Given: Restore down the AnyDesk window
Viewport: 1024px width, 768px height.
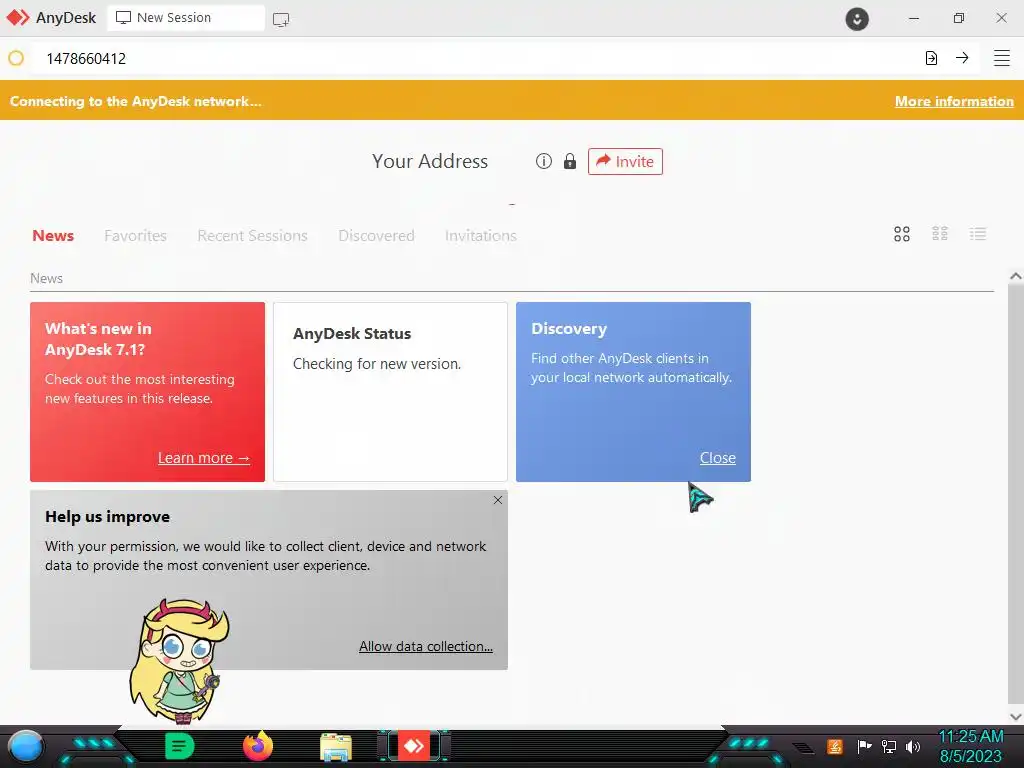Looking at the screenshot, I should pyautogui.click(x=958, y=18).
